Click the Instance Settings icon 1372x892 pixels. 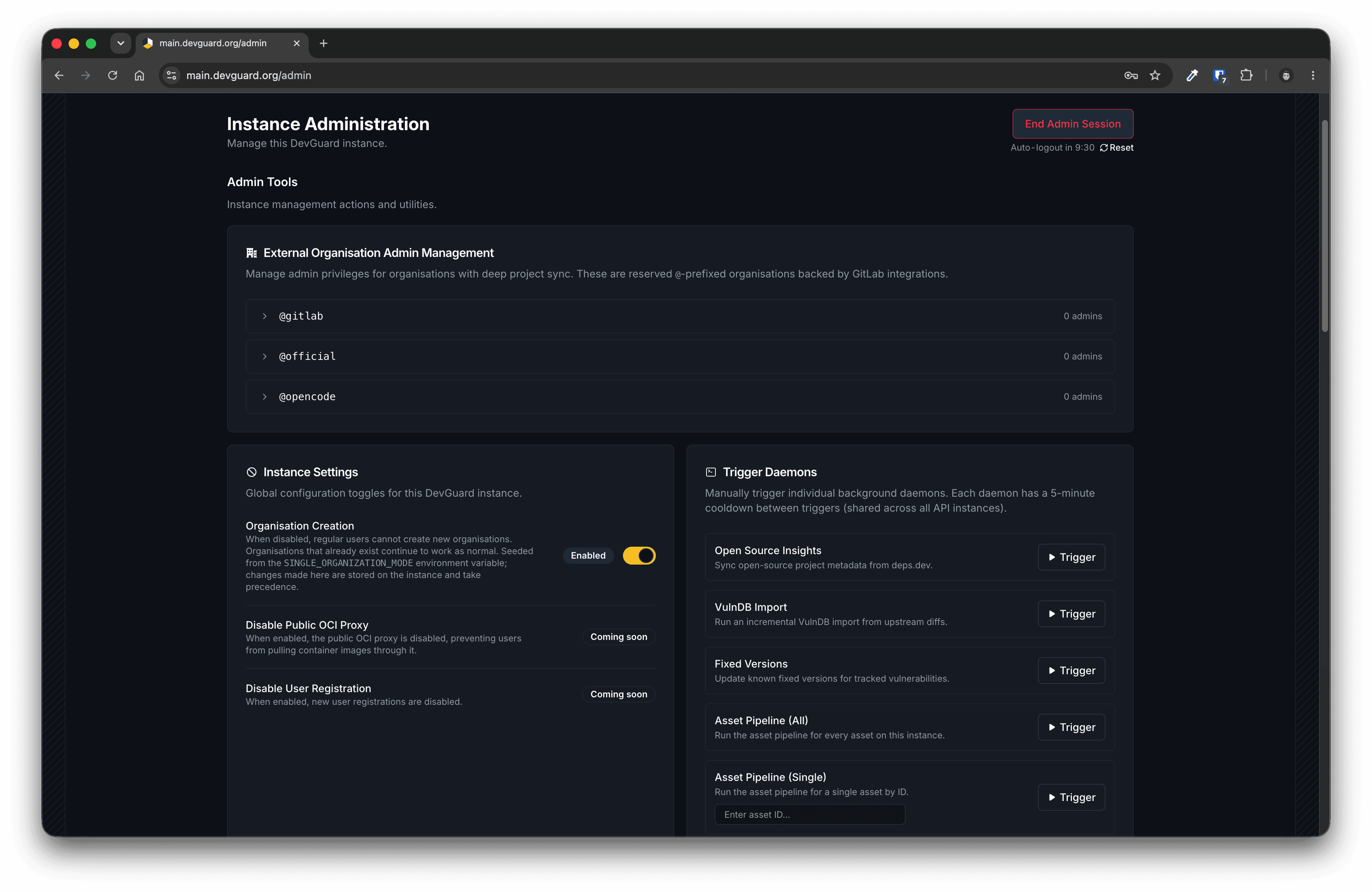point(251,472)
